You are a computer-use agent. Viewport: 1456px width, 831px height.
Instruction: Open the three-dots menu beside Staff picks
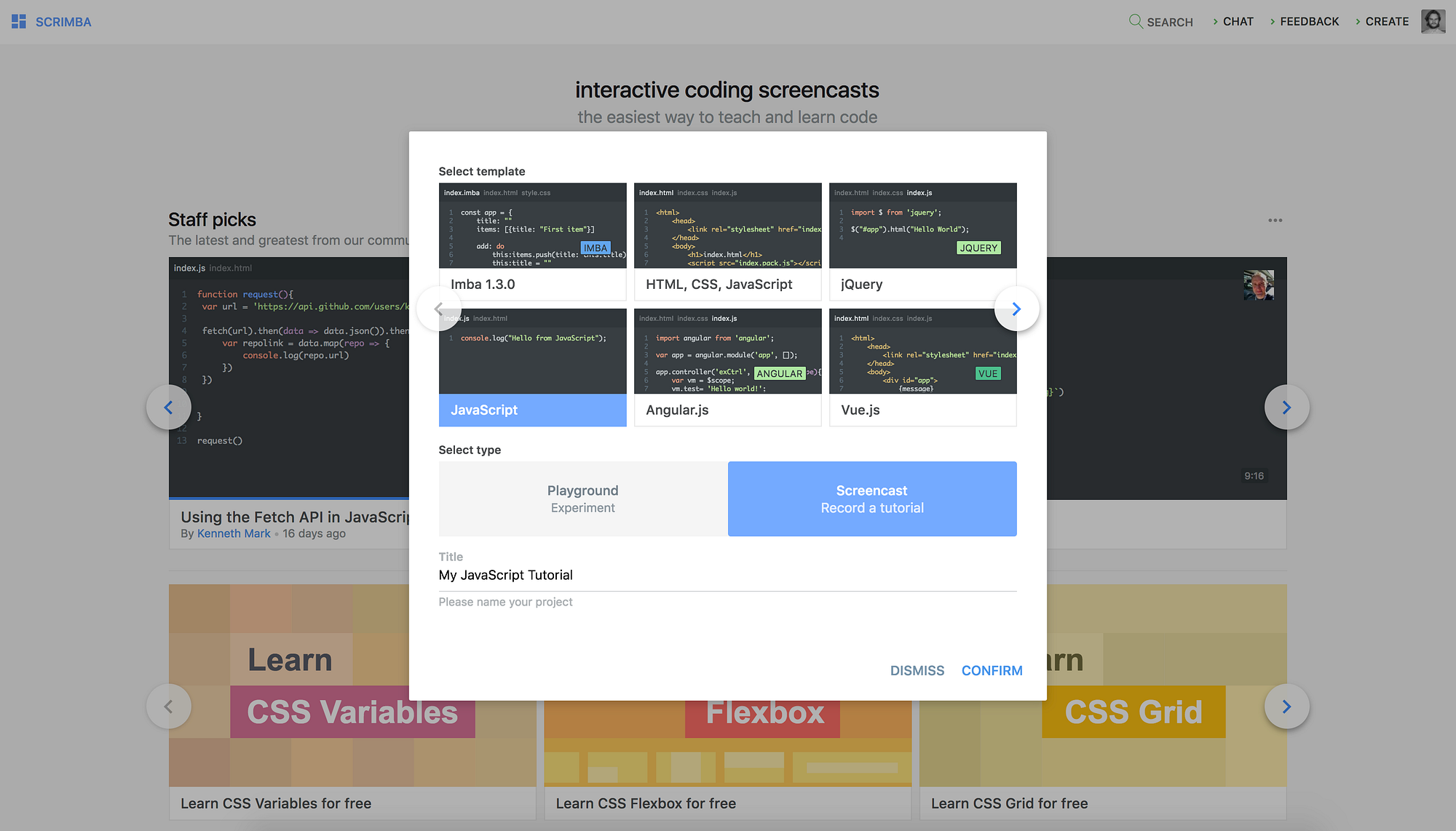tap(1275, 220)
